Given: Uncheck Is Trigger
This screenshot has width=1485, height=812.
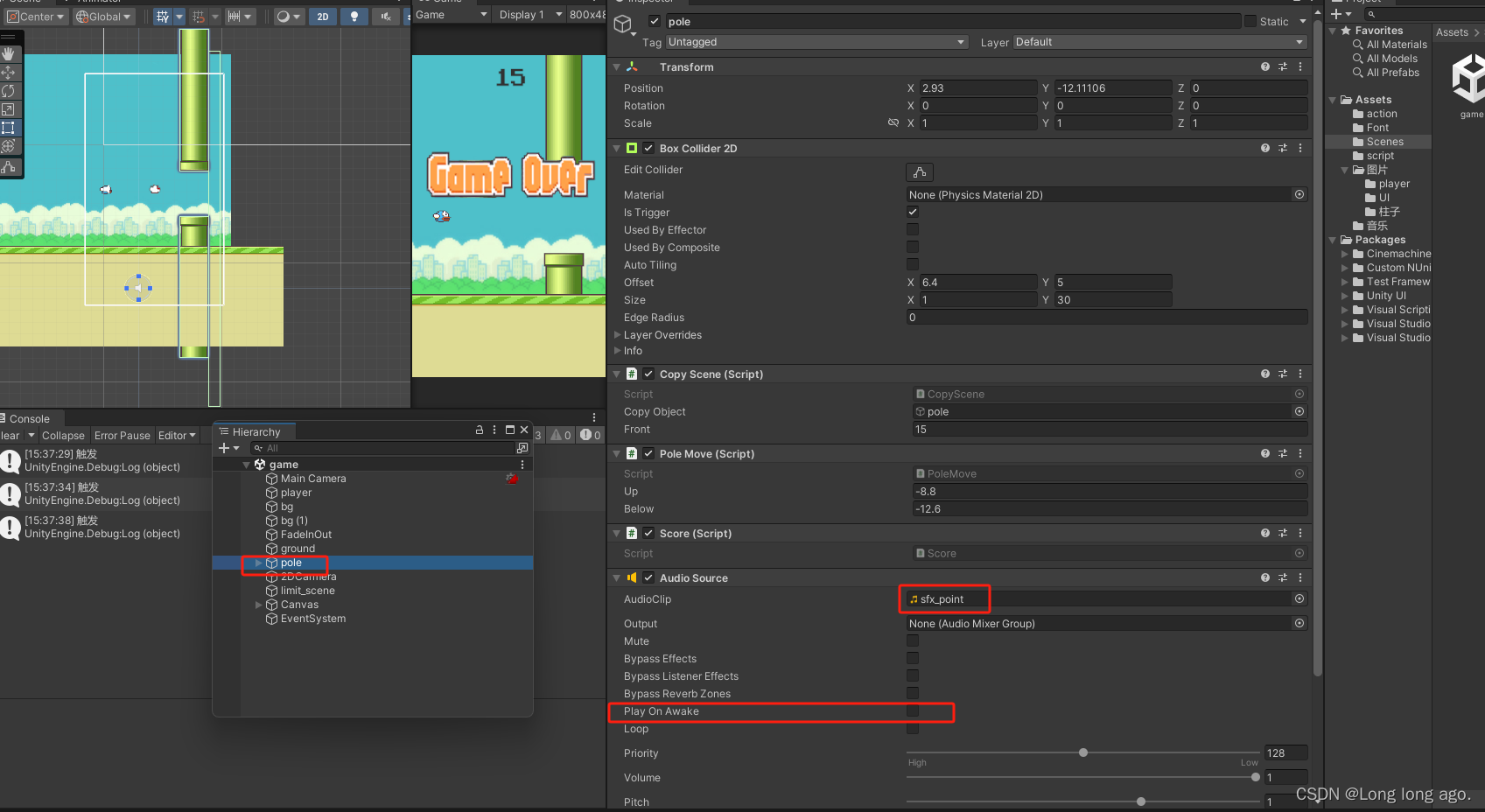Looking at the screenshot, I should point(913,212).
